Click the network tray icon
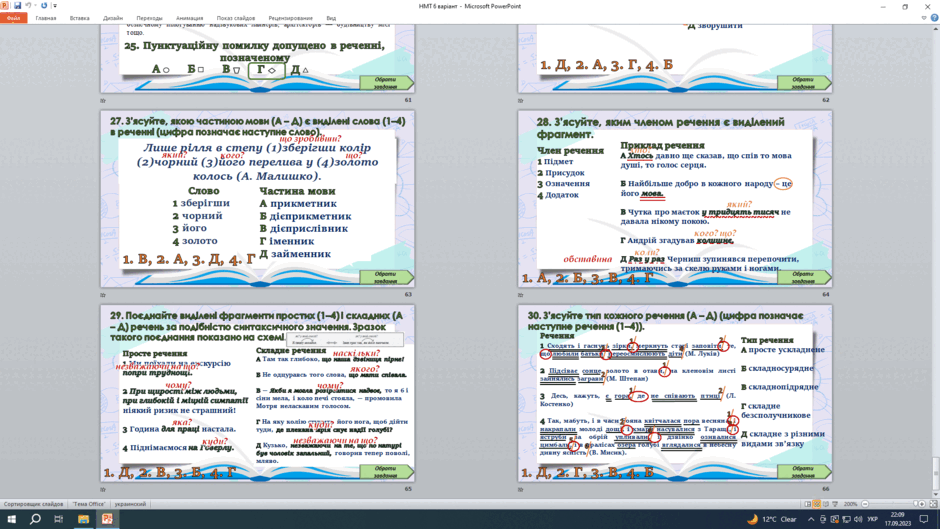 tap(846, 519)
